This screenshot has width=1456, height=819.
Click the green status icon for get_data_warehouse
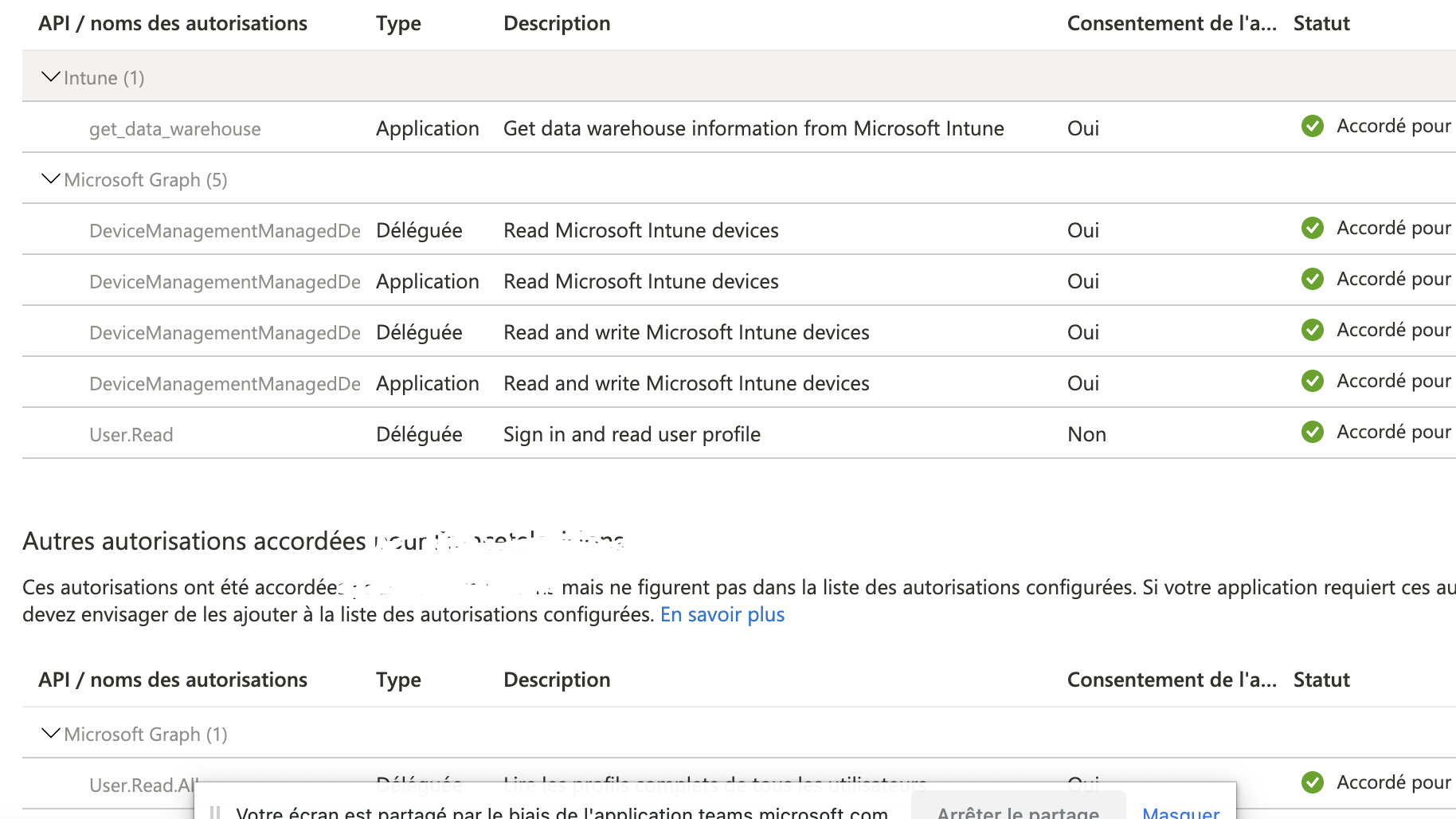(x=1312, y=126)
